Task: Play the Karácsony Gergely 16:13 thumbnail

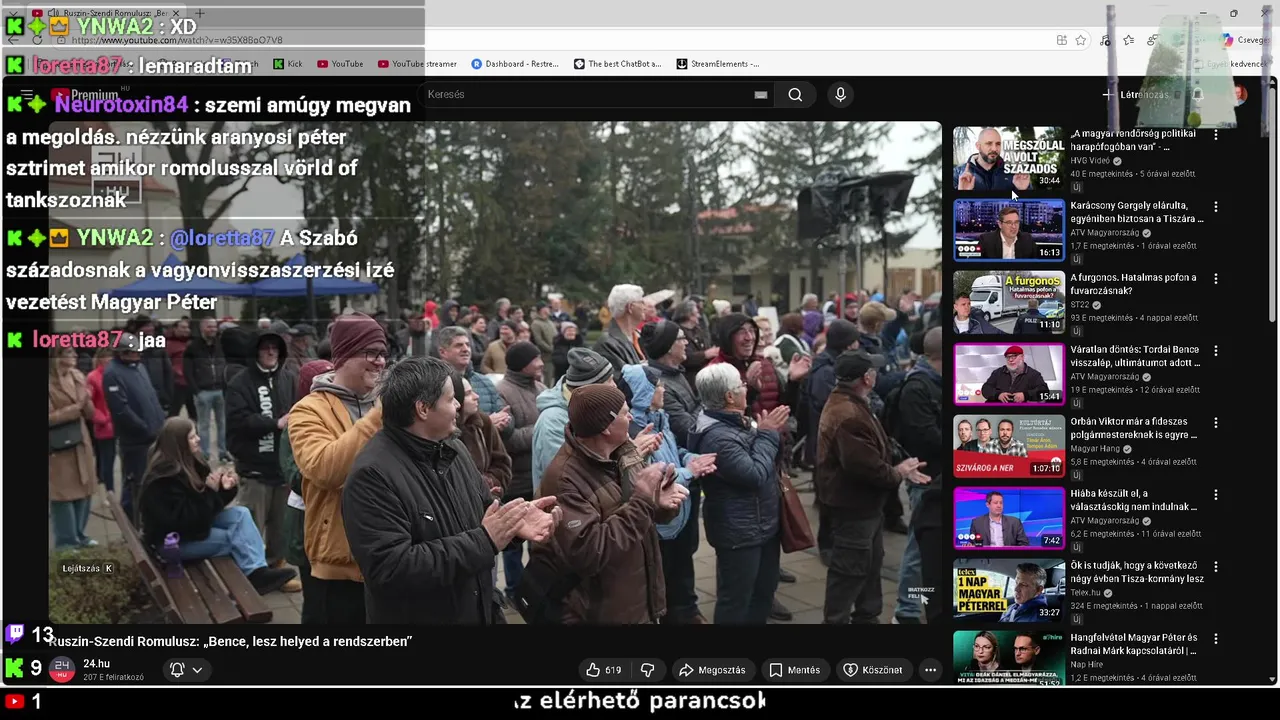Action: coord(1008,230)
